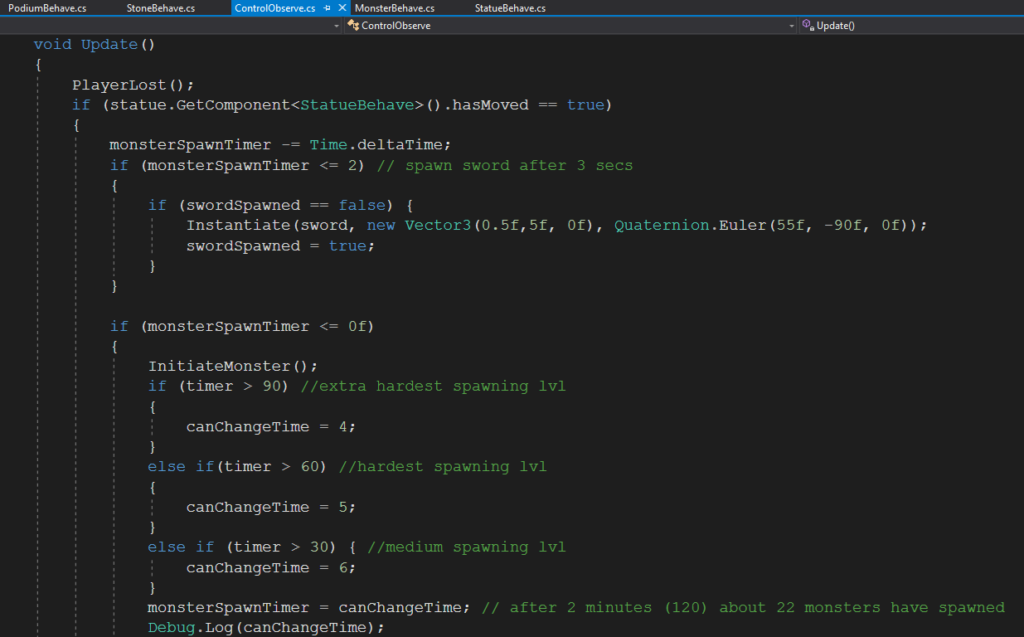
Task: Click the 'canChangeTime = 6;' line
Action: (270, 568)
